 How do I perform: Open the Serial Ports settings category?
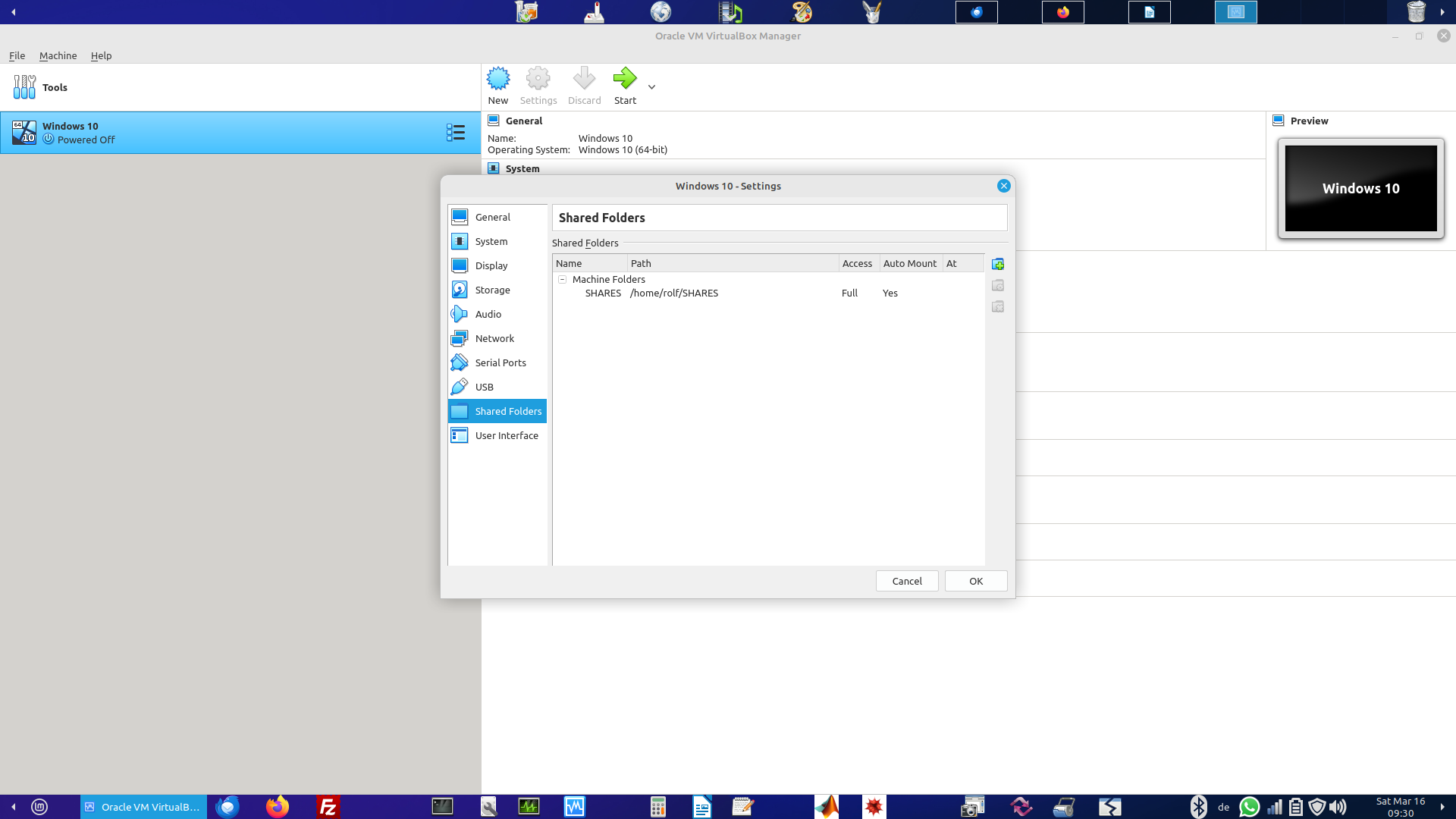(x=497, y=362)
